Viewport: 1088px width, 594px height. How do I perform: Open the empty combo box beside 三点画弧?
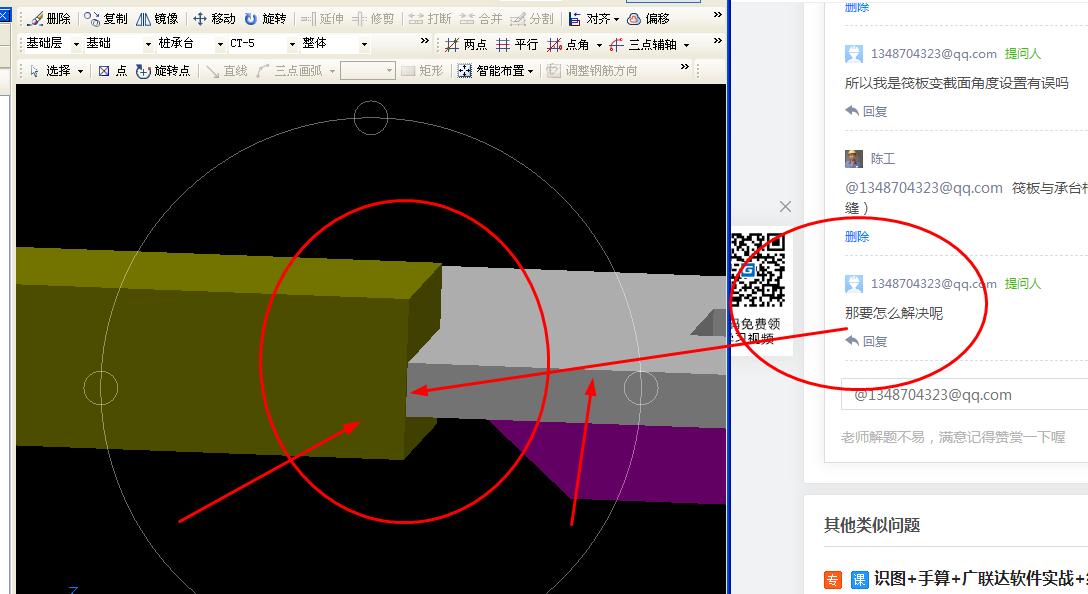click(x=368, y=71)
